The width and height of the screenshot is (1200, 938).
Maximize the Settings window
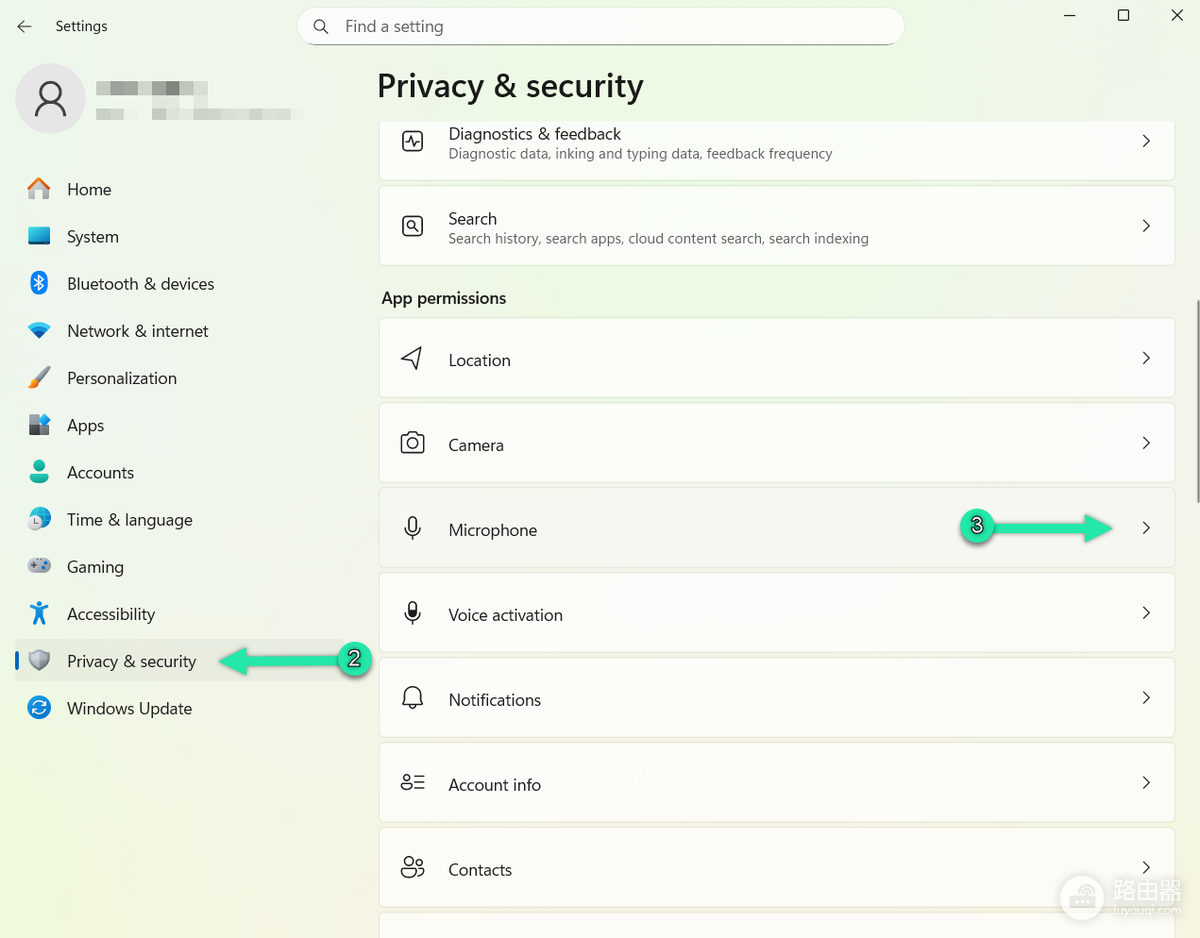(x=1123, y=15)
